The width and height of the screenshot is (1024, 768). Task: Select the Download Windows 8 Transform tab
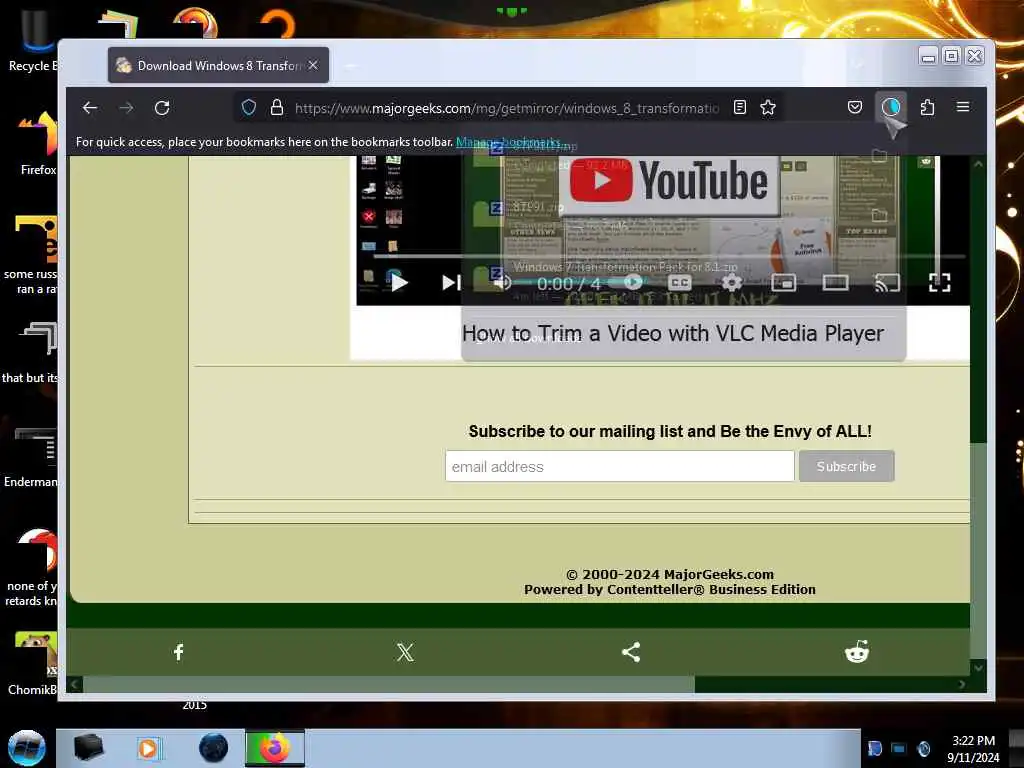218,65
